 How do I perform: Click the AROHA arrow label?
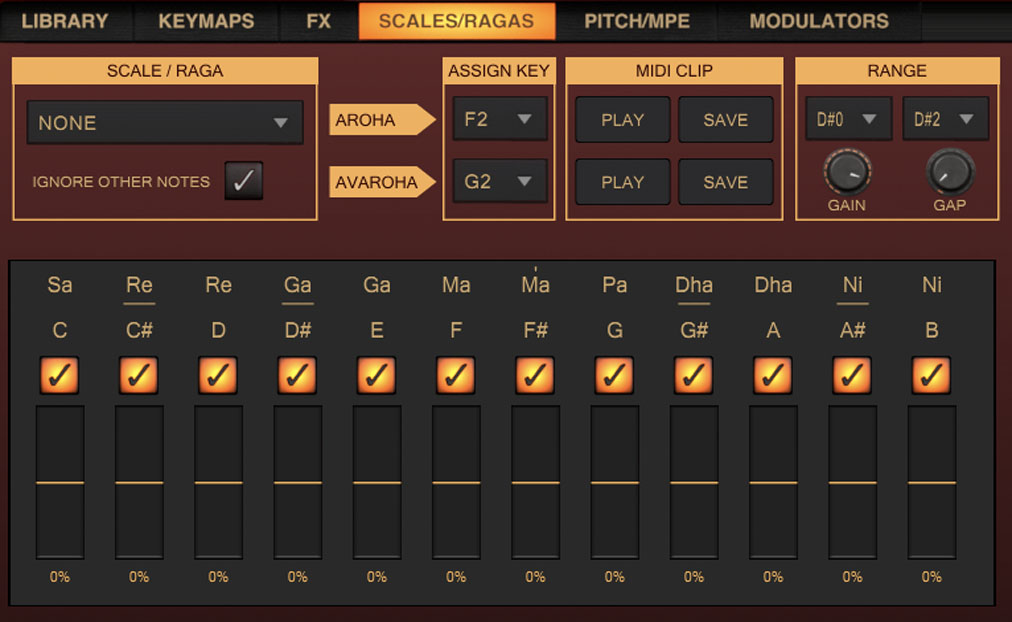pos(382,119)
